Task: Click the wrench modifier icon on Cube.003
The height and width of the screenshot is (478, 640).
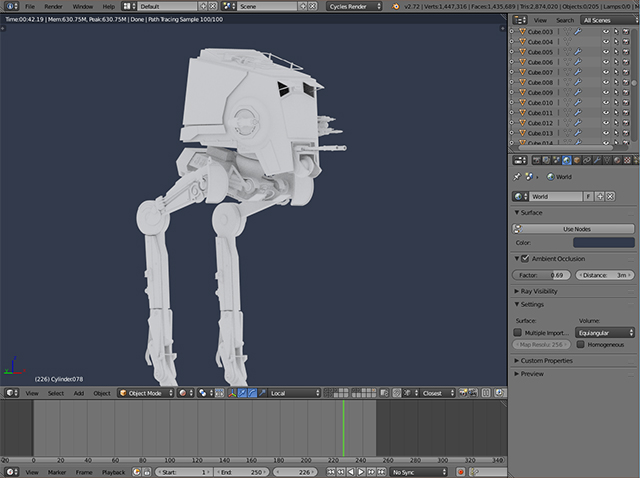Action: coord(579,31)
